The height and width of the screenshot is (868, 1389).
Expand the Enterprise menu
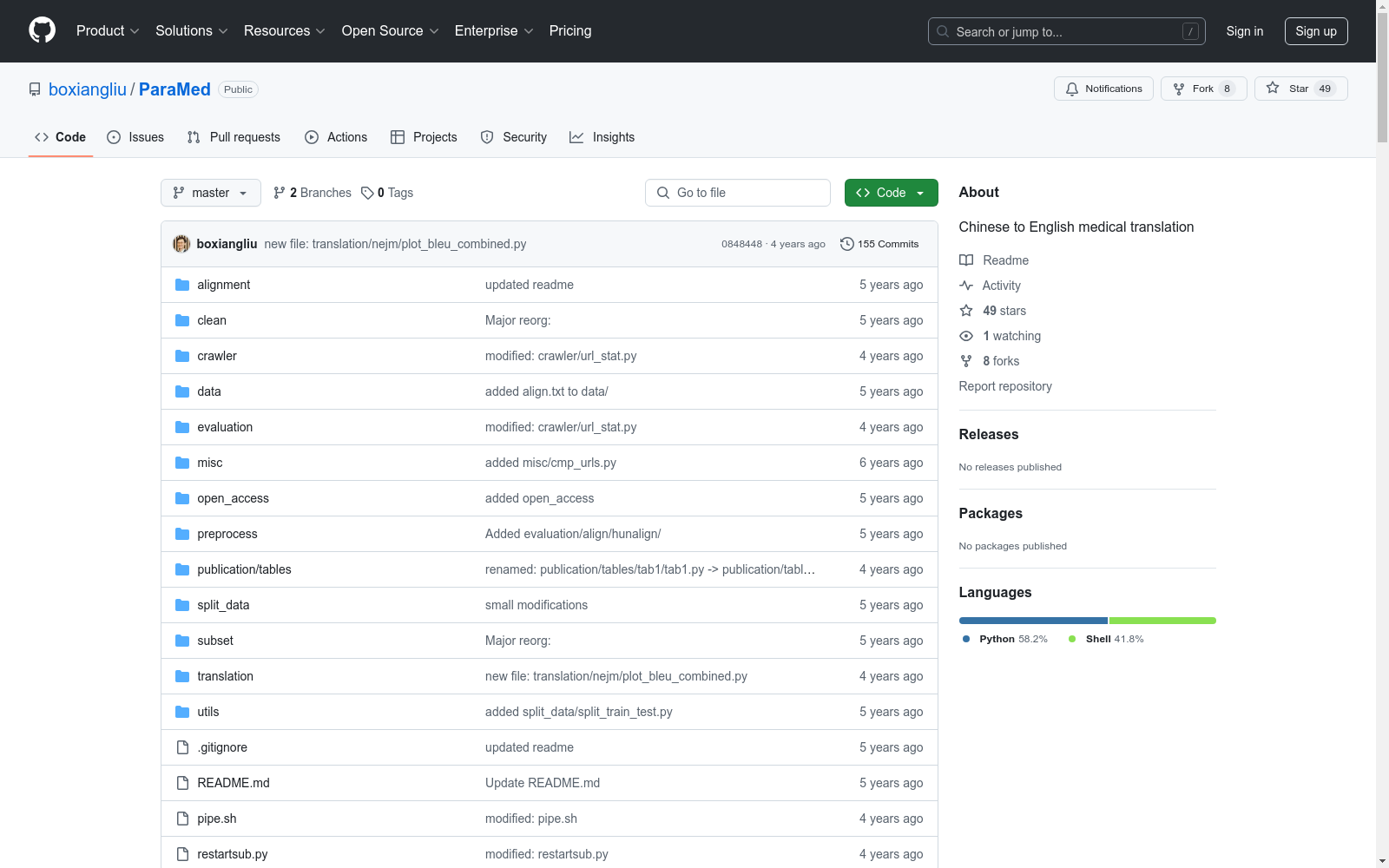pos(494,30)
